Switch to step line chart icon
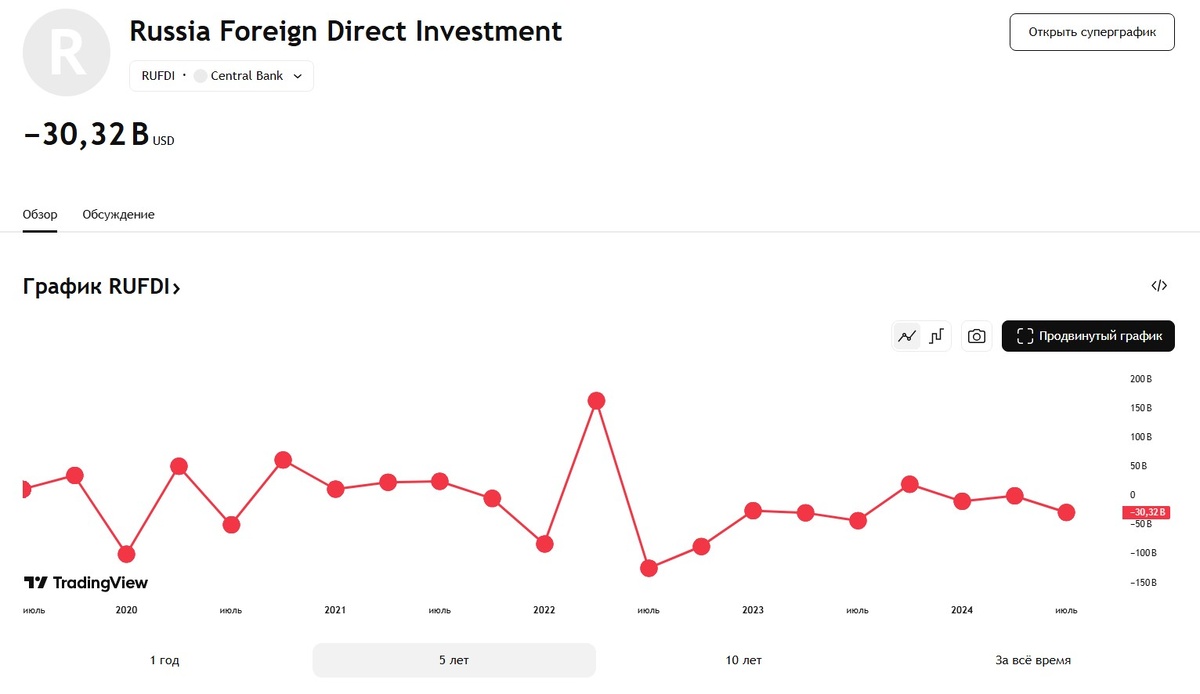1200x694 pixels. (x=936, y=337)
